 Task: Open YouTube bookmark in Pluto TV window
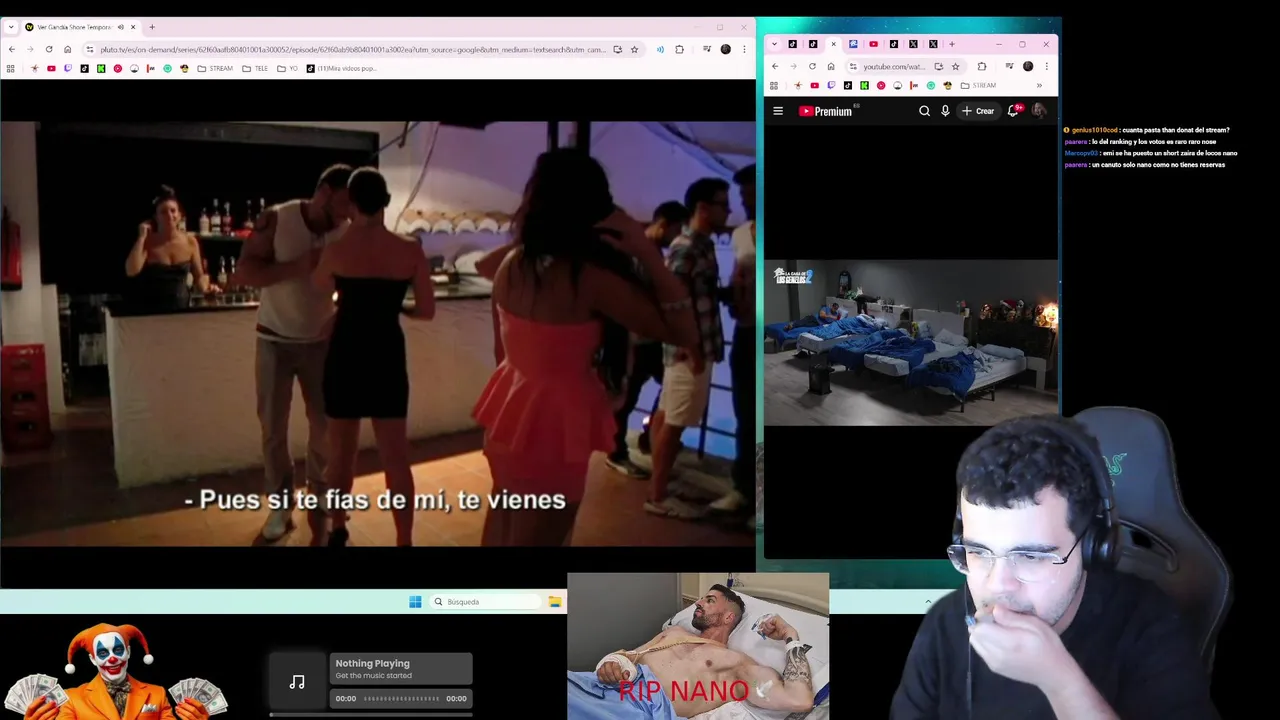tap(51, 69)
